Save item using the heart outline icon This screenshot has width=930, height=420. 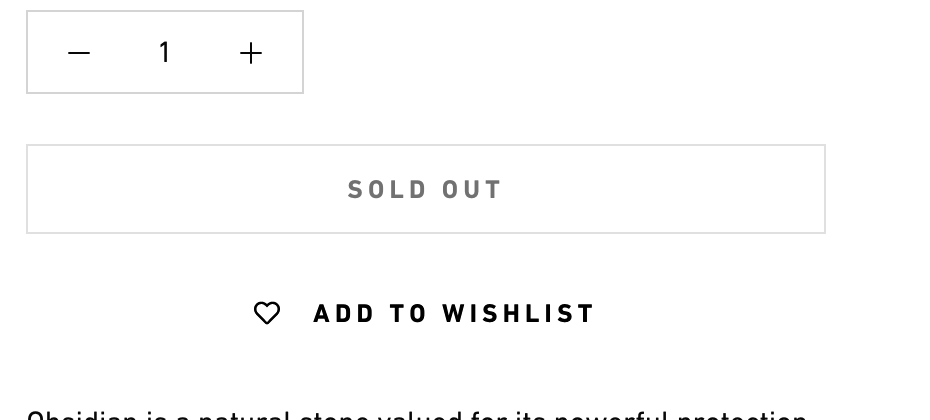pos(267,313)
